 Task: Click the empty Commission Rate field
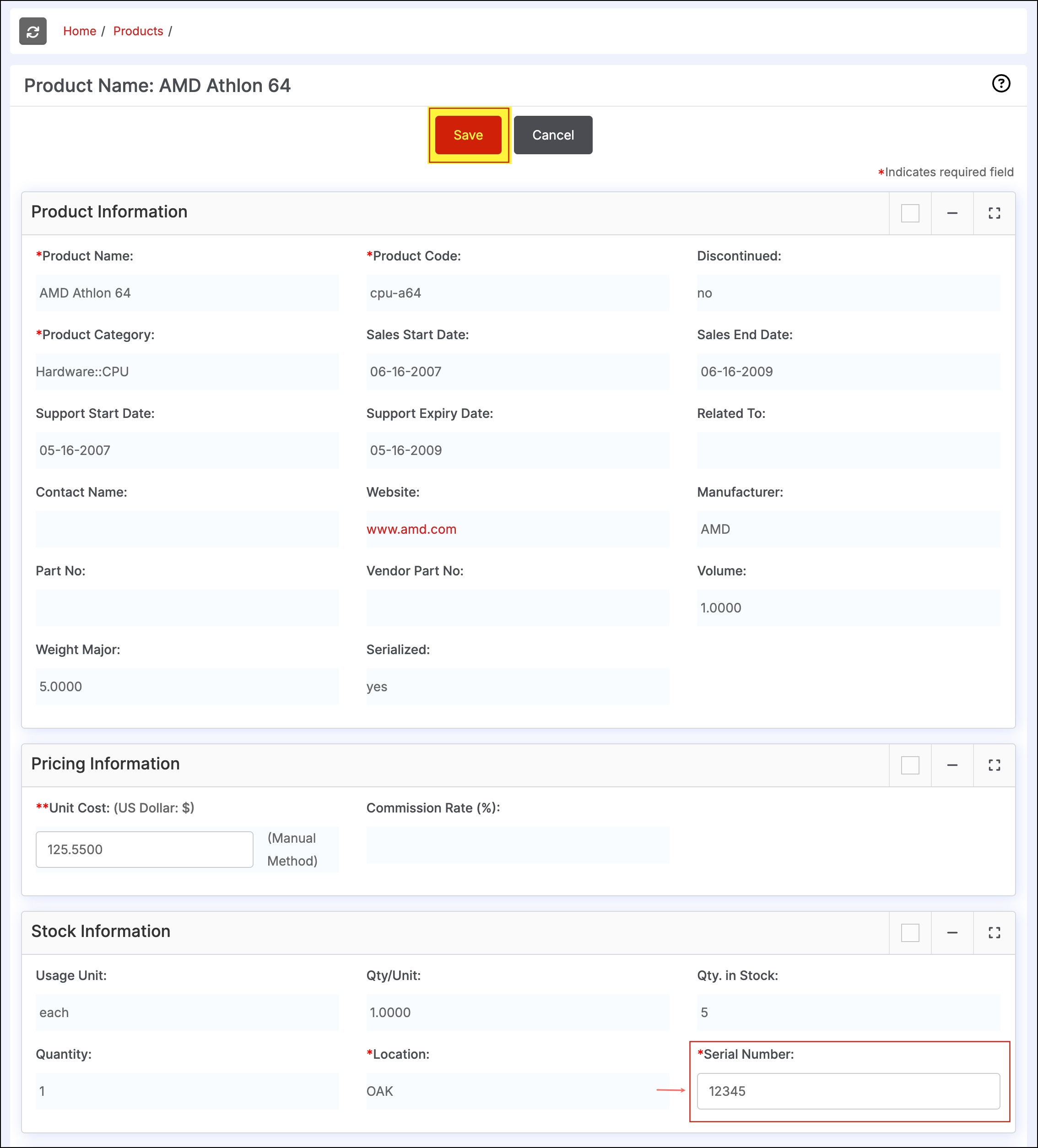[x=518, y=845]
